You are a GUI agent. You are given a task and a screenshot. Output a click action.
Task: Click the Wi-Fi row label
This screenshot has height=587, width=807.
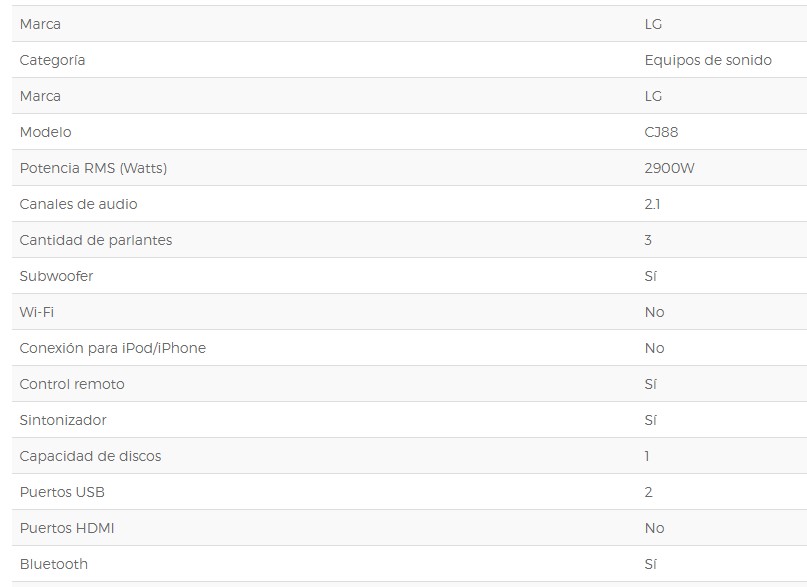coord(36,312)
